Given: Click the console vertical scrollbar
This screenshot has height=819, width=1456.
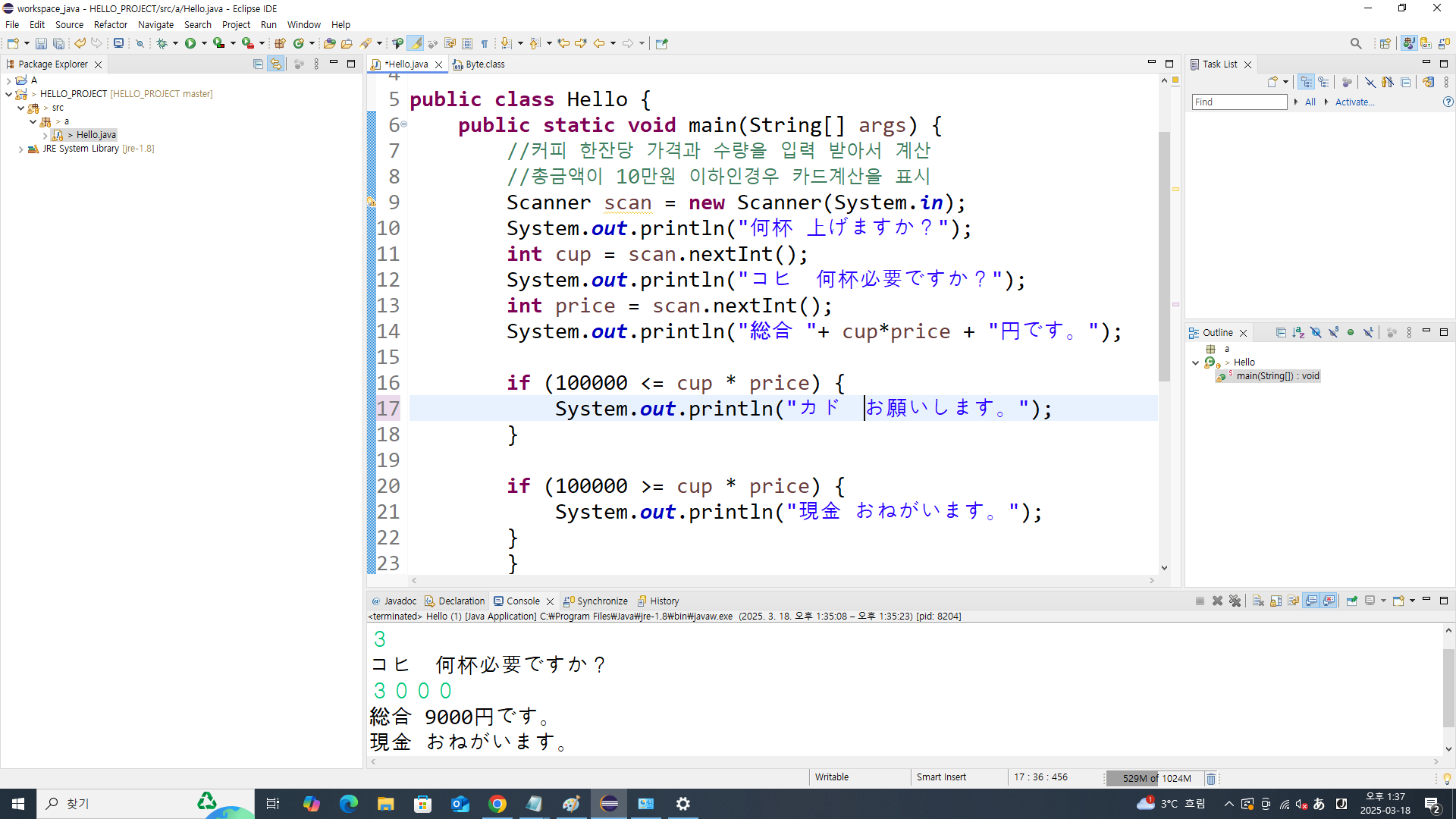Looking at the screenshot, I should tap(1448, 689).
